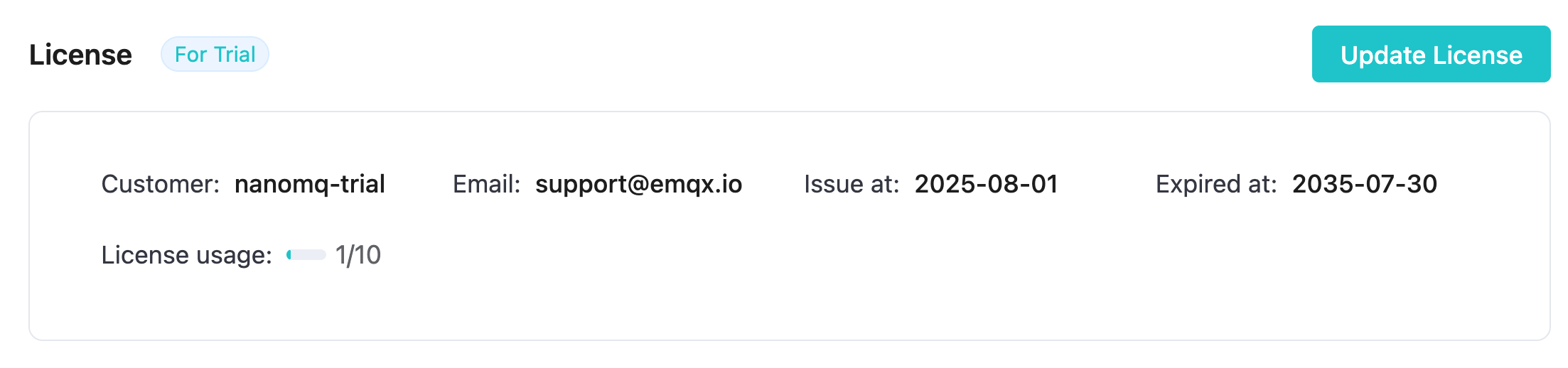Click blank space between heading and Update License
The image size is (1568, 368).
782,55
